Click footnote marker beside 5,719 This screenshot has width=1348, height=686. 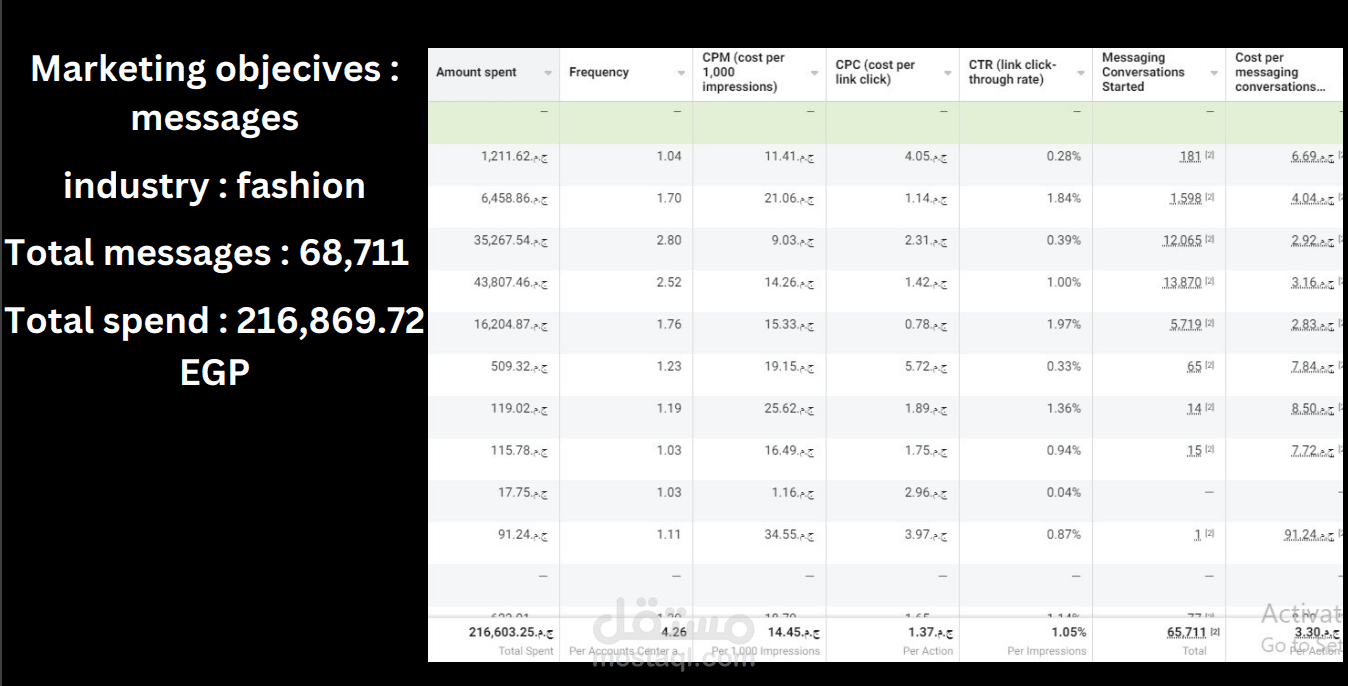tap(1210, 324)
